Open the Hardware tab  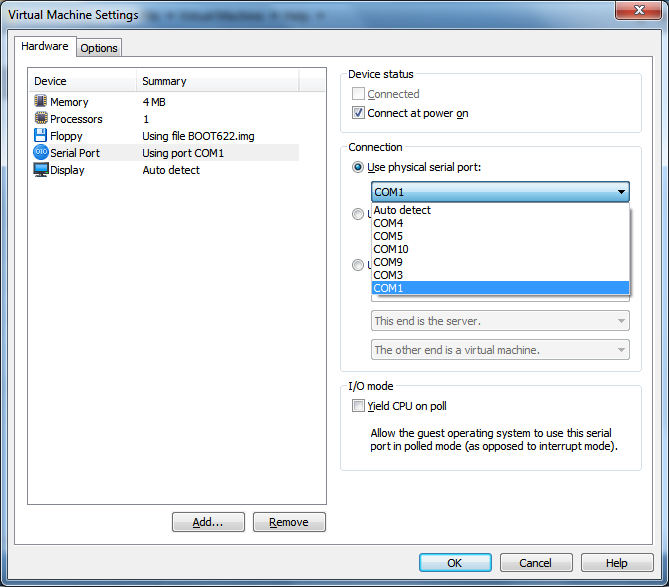[x=45, y=46]
